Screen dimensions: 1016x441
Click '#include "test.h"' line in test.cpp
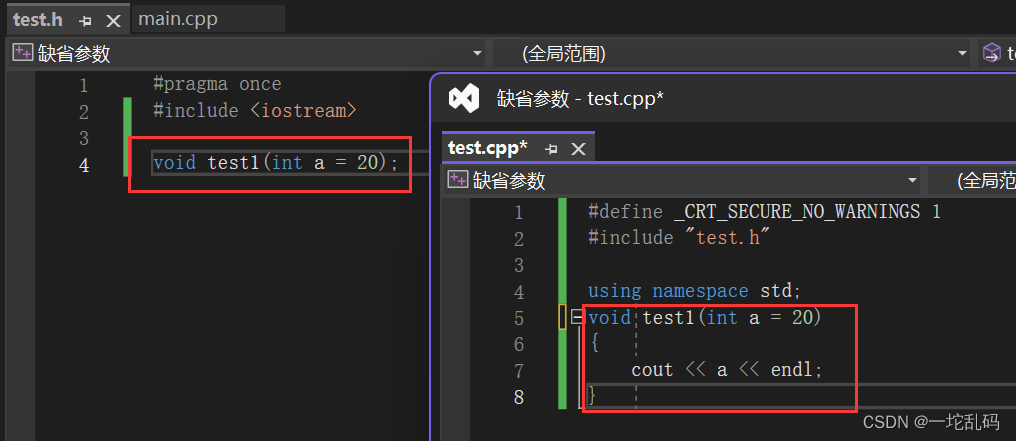(678, 238)
